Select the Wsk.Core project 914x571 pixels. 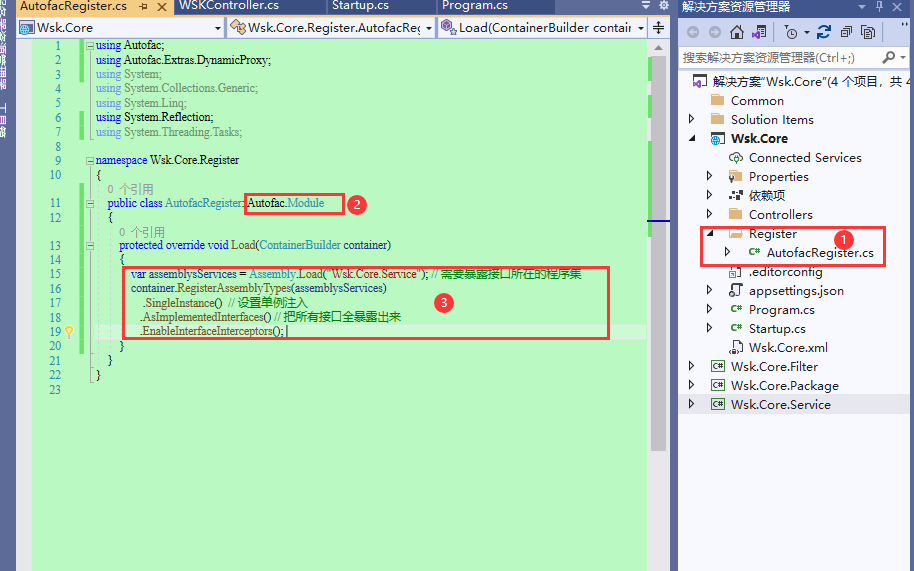tap(759, 139)
